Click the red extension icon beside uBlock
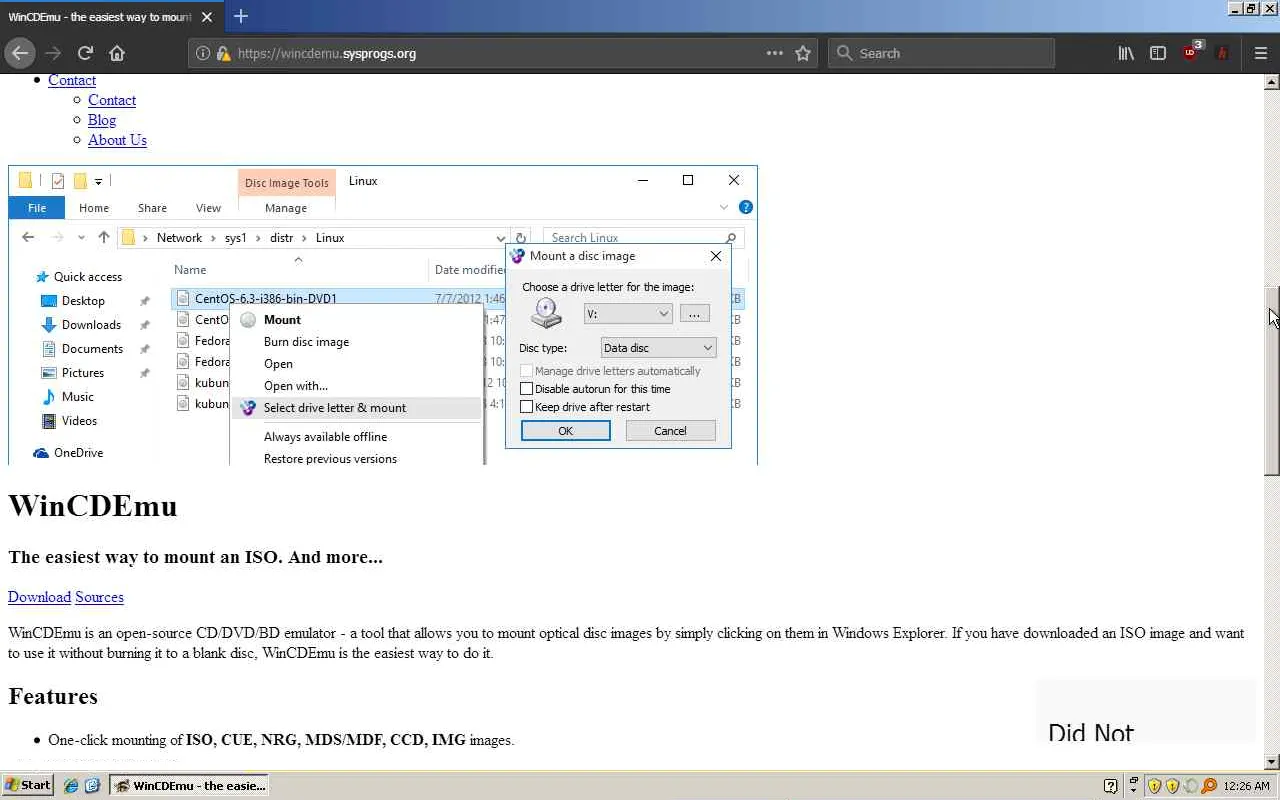The height and width of the screenshot is (800, 1280). (x=1222, y=53)
